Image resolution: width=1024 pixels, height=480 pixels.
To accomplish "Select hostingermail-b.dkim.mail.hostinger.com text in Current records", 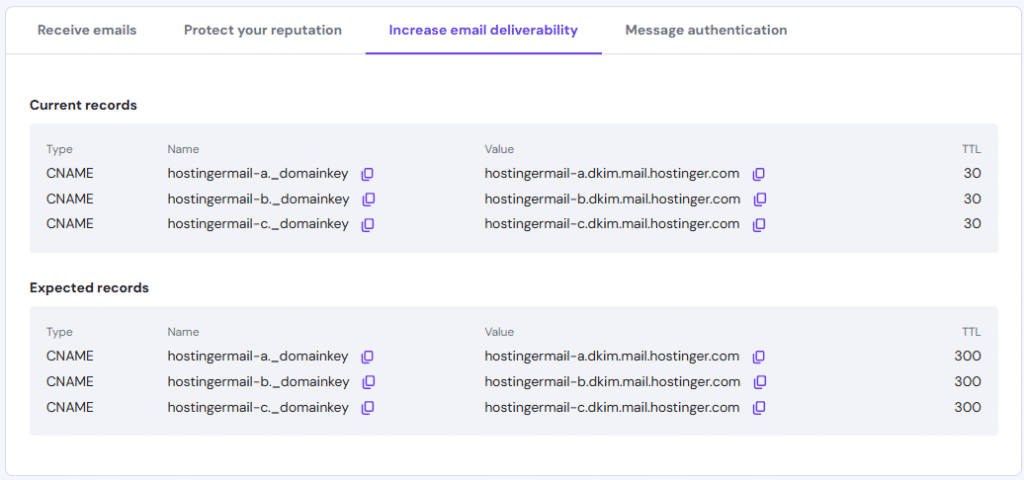I will pos(613,199).
